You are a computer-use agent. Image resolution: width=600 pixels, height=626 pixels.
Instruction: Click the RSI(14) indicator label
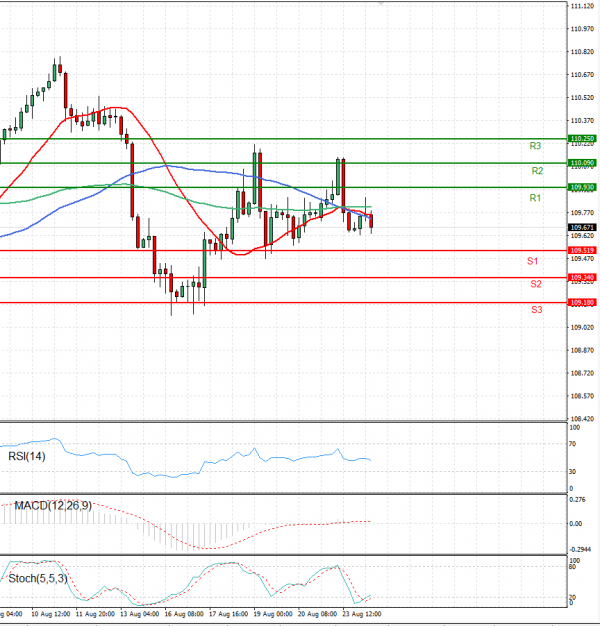pyautogui.click(x=27, y=456)
